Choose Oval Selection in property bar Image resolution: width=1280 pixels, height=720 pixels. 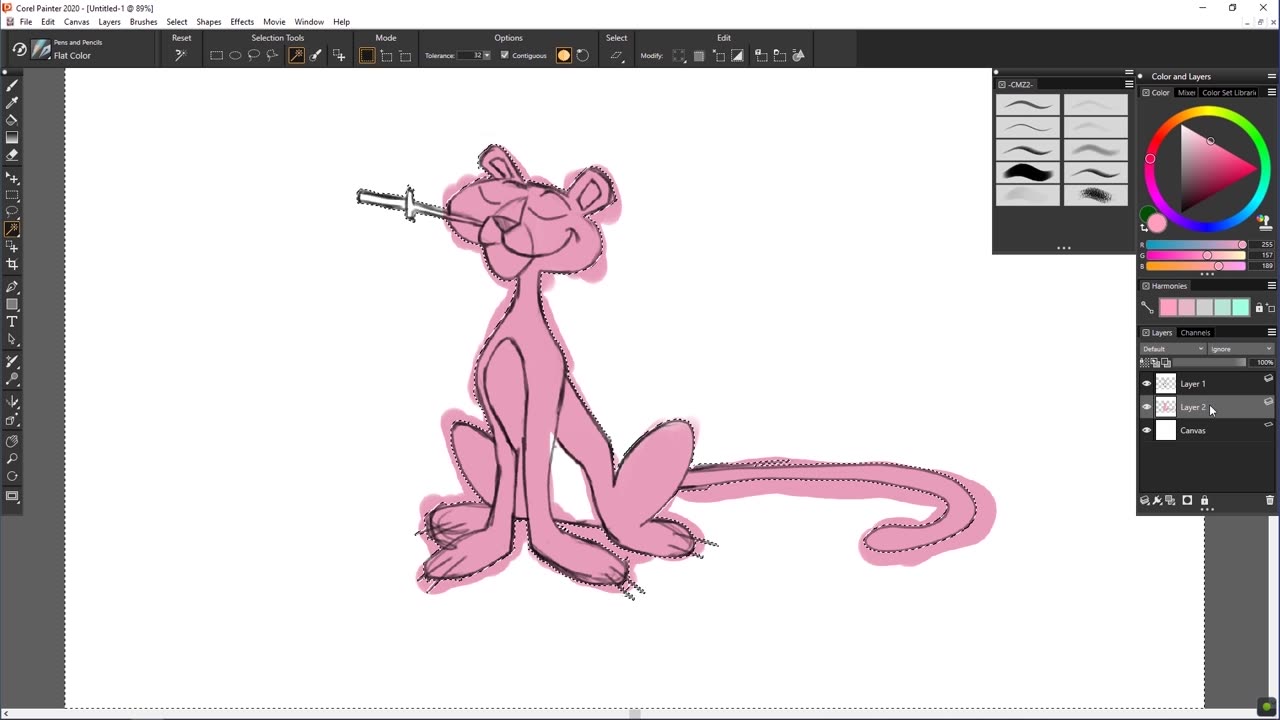tap(235, 55)
